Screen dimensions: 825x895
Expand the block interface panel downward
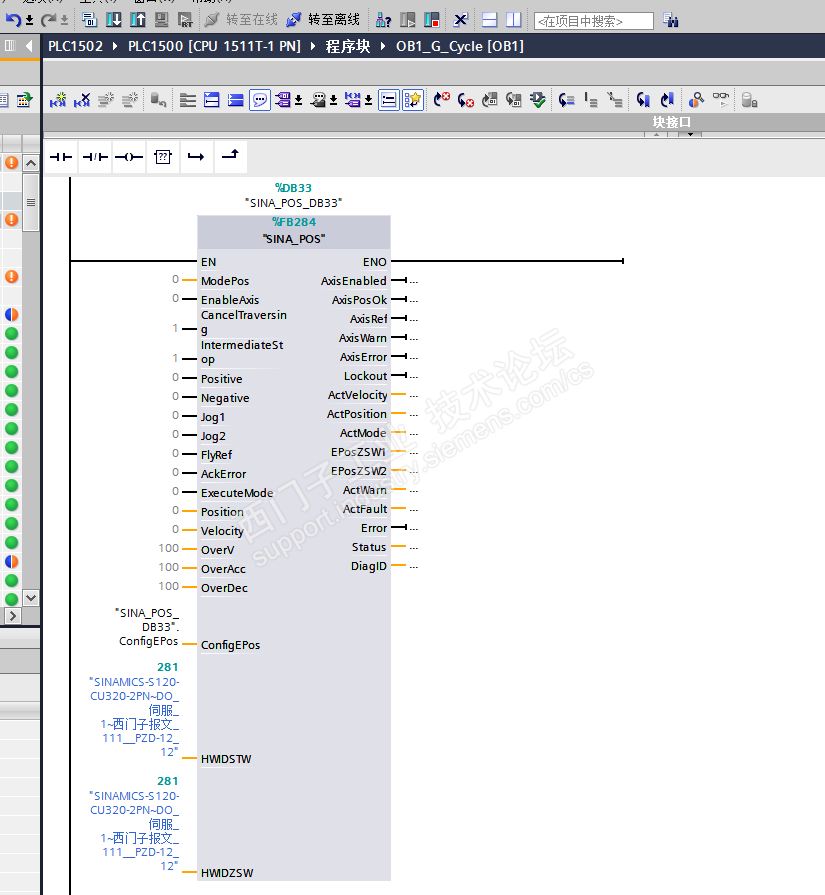click(689, 135)
